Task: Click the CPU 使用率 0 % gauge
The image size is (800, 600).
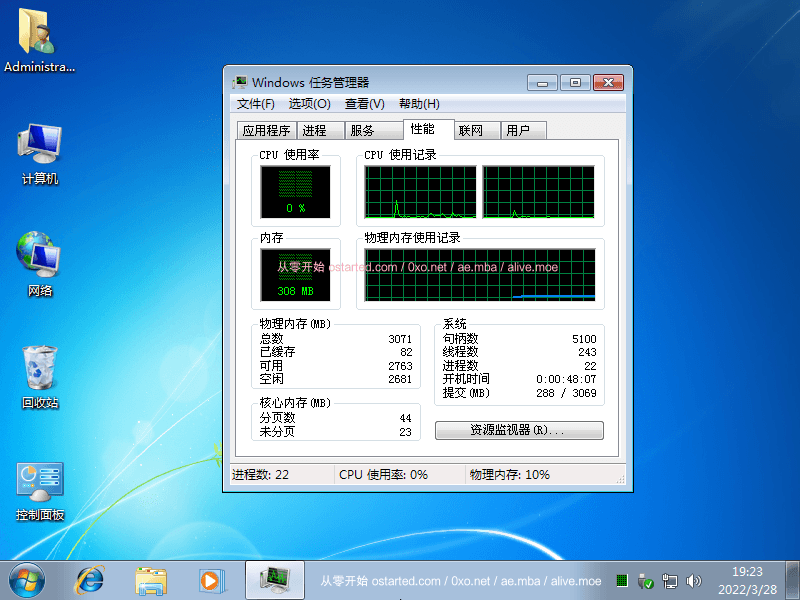Action: [295, 192]
